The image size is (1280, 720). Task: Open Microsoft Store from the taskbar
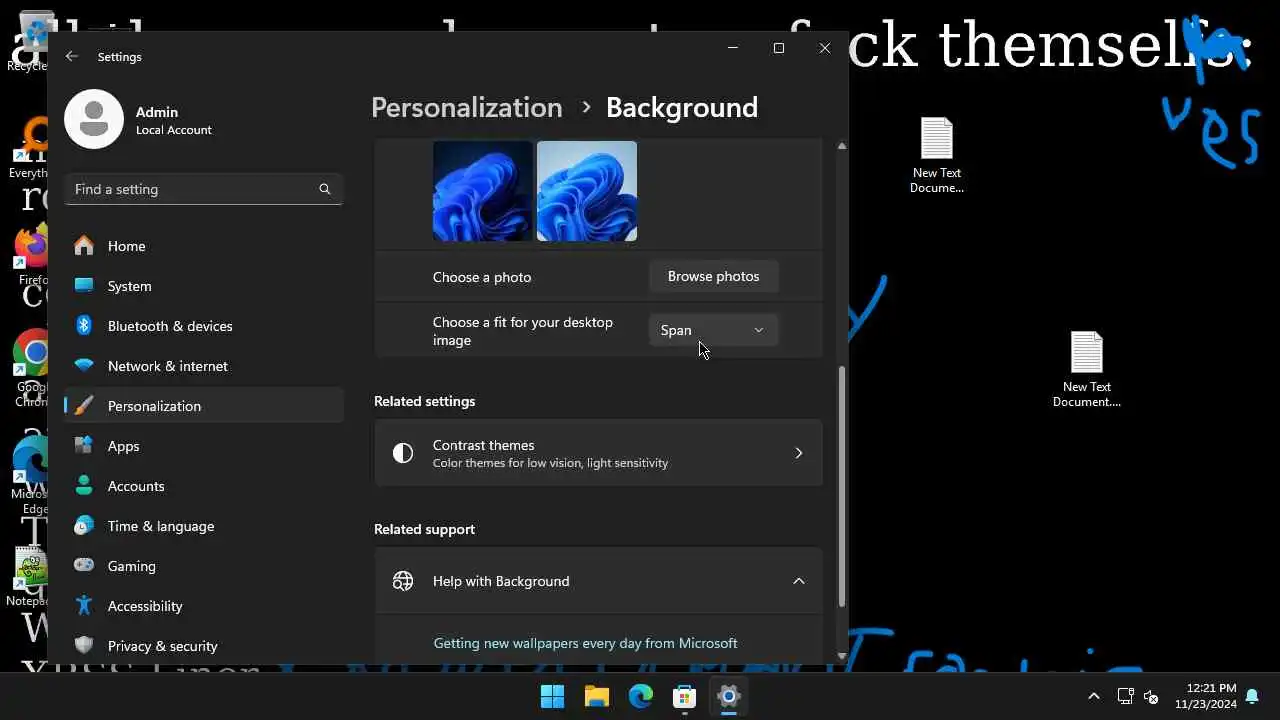click(x=684, y=696)
